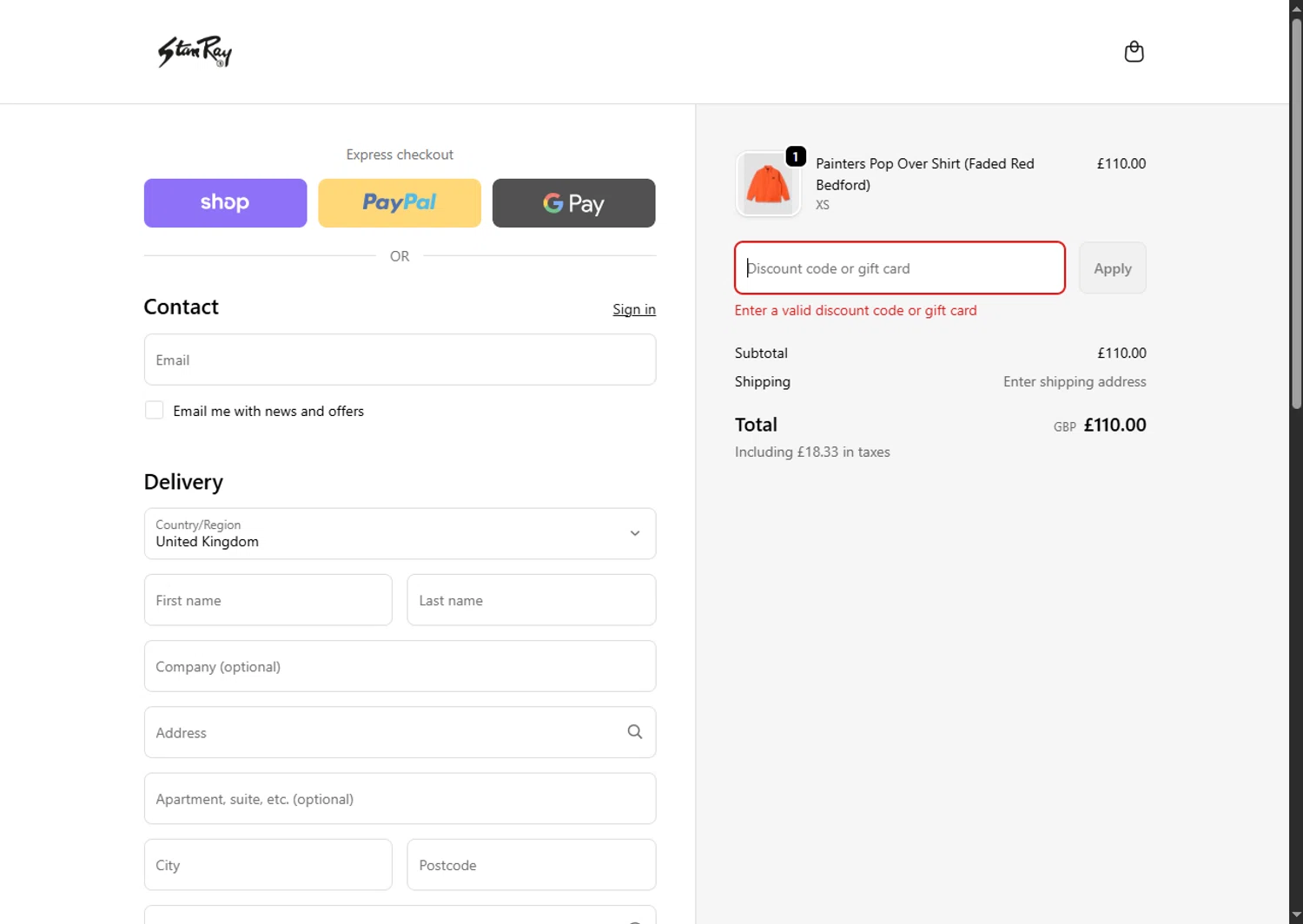Viewport: 1303px width, 924px height.
Task: Click the Total GBP £110.00 amount
Action: (1100, 426)
